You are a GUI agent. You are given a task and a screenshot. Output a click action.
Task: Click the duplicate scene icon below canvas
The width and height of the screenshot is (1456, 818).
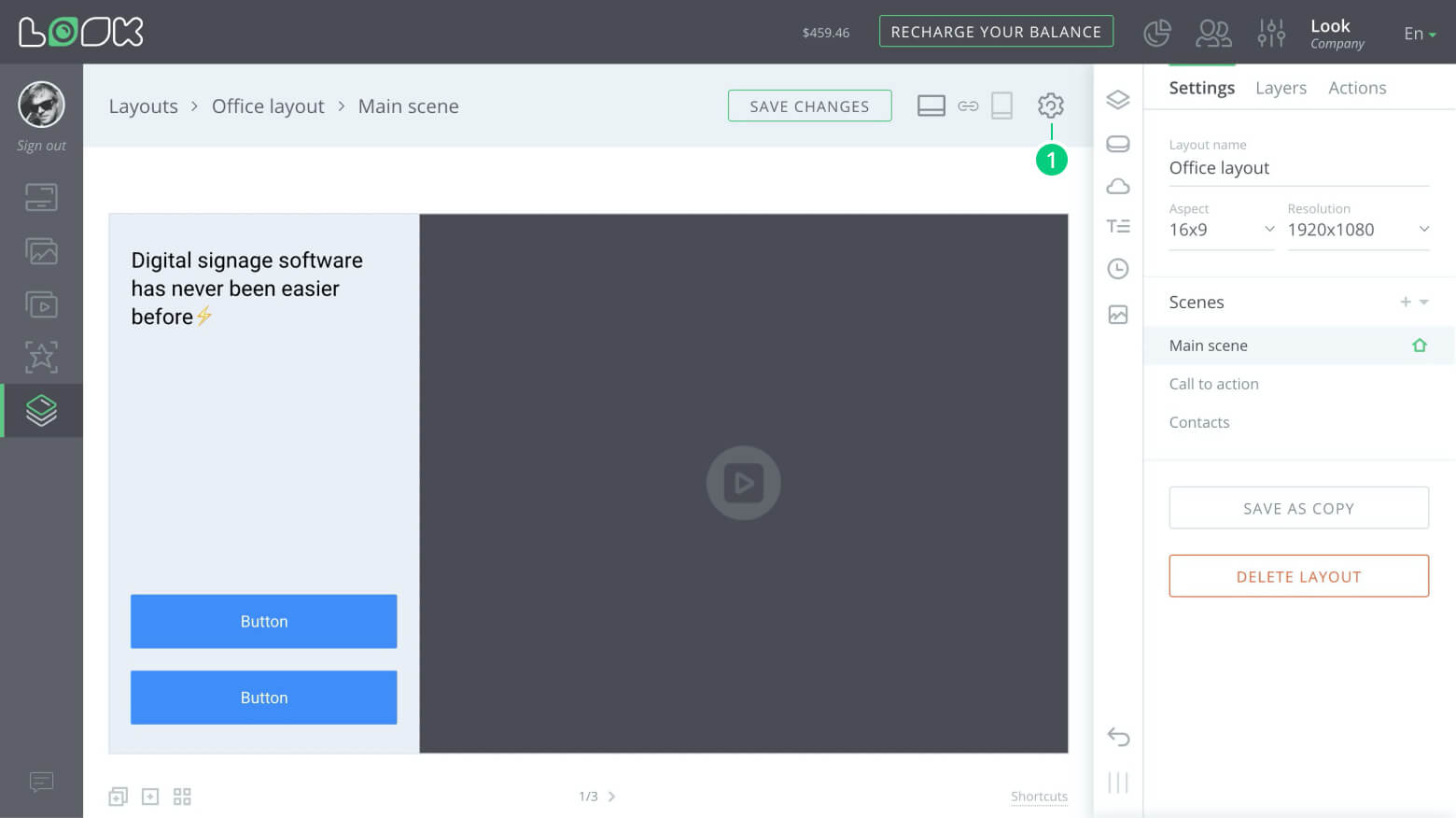click(118, 797)
